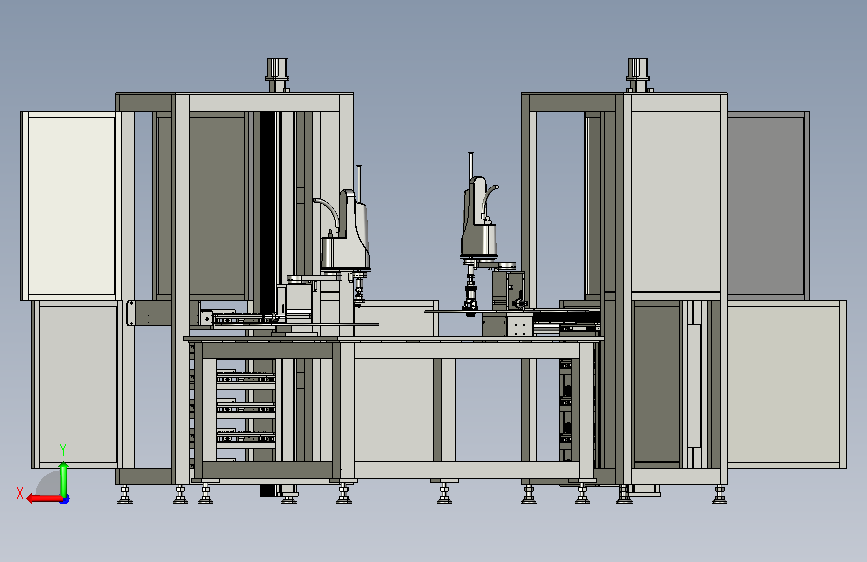867x562 pixels.
Task: Click the green Y axis arrow of the triad
Action: (x=64, y=479)
